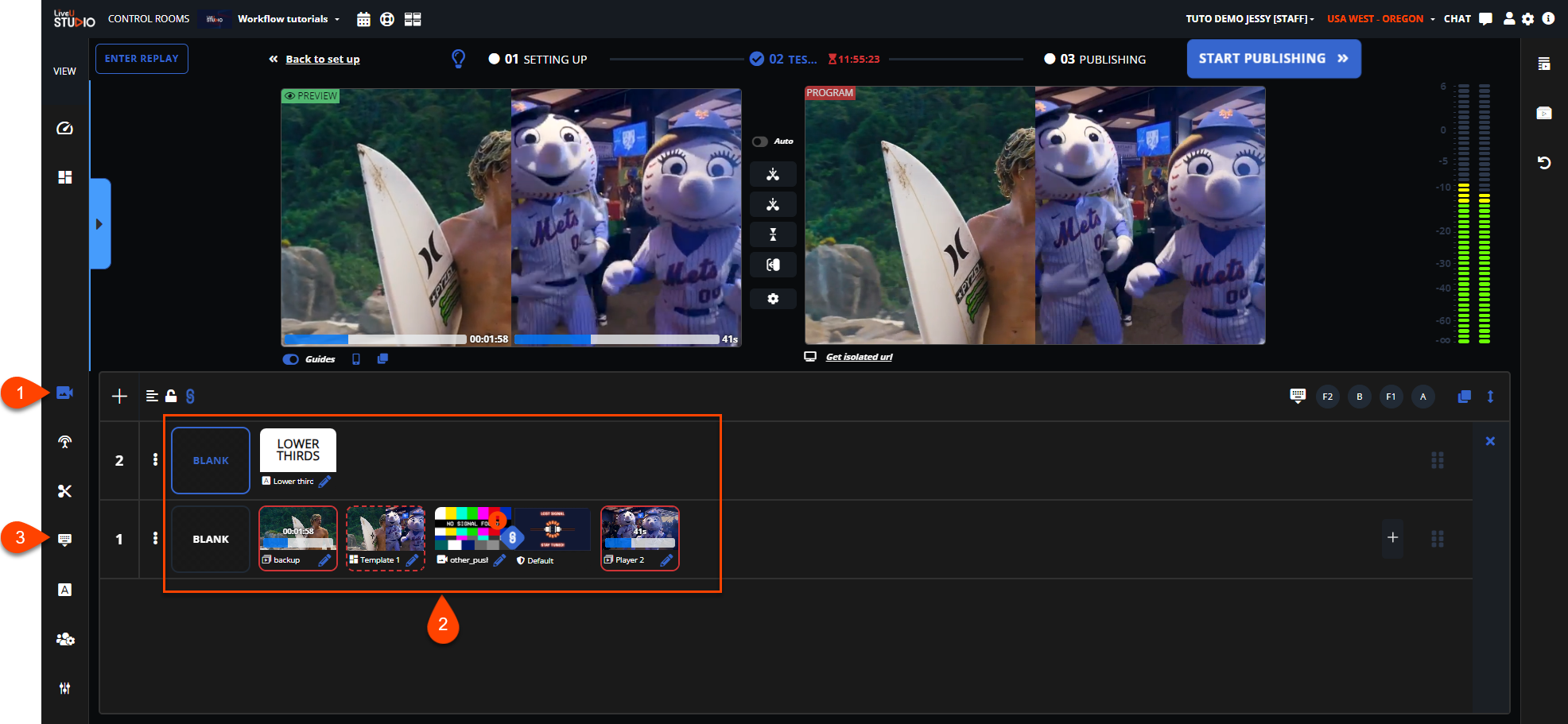The image size is (1568, 724).
Task: Toggle the Guides switch
Action: [x=291, y=359]
